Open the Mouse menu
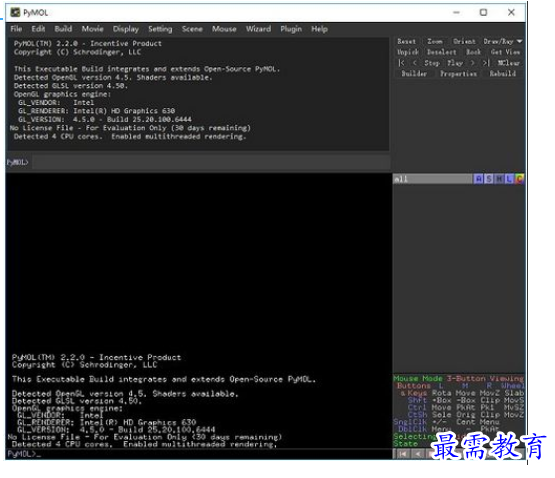Viewport: 555px width, 478px height. click(x=224, y=29)
